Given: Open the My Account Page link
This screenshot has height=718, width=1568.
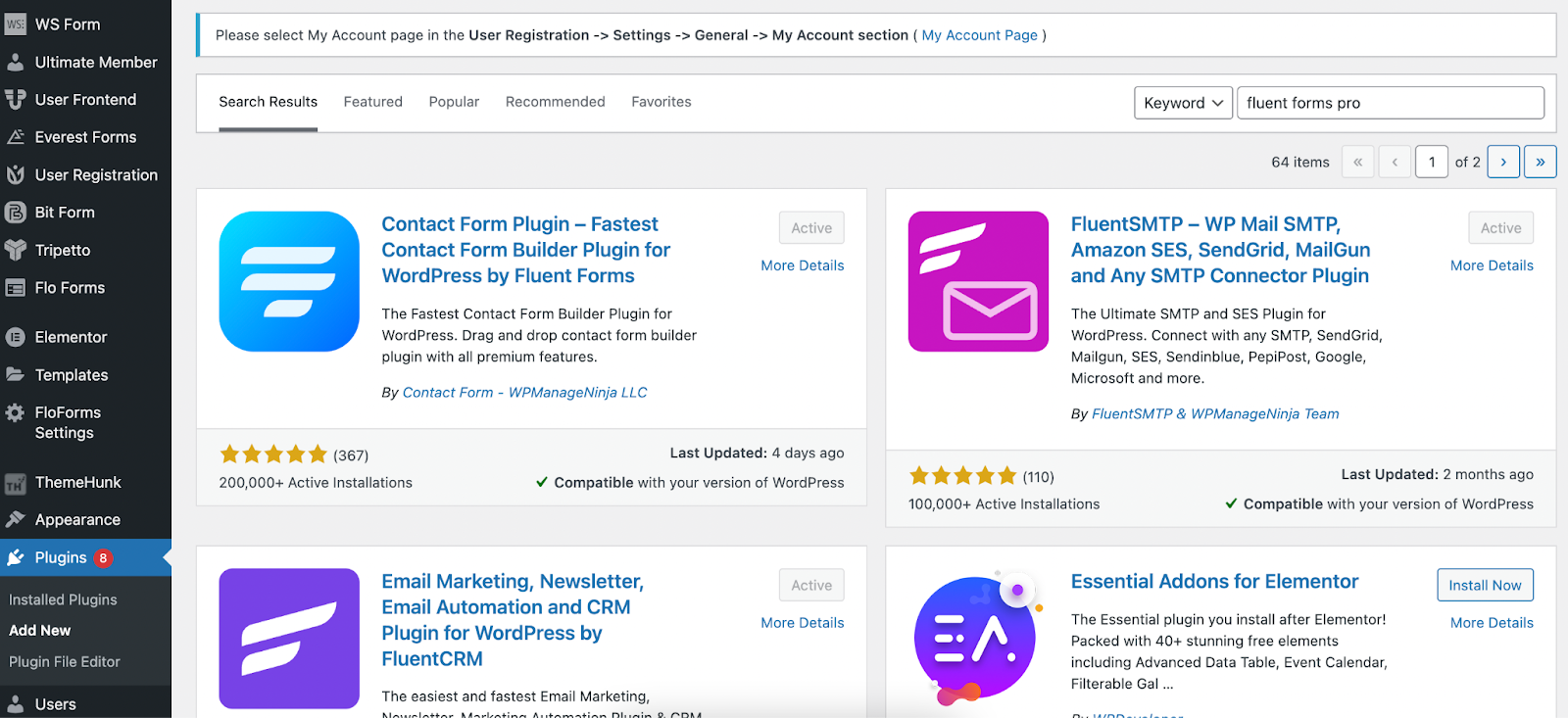Looking at the screenshot, I should click(979, 35).
